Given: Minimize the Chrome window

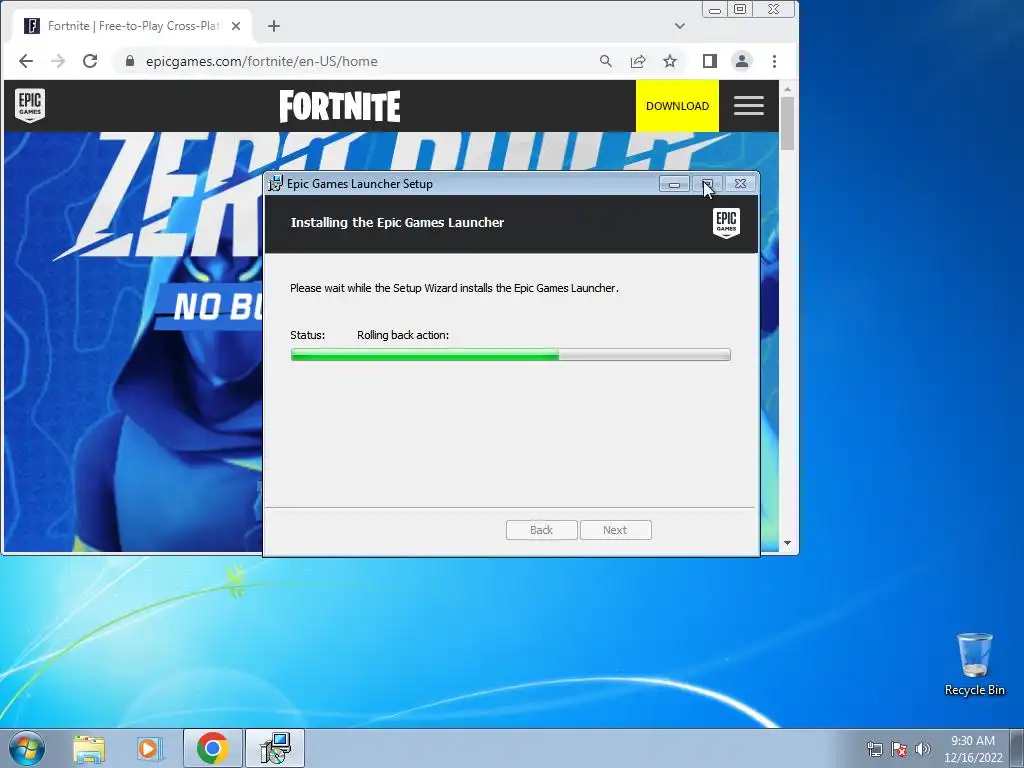Looking at the screenshot, I should [714, 10].
